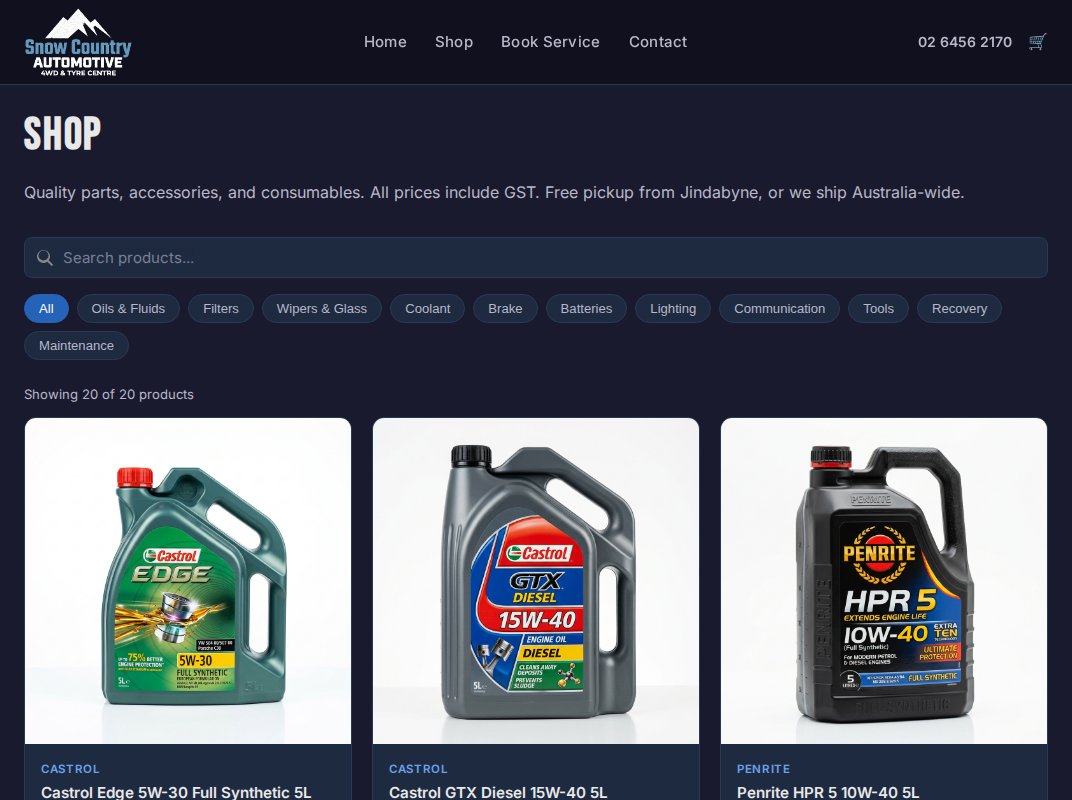Open Castrol Edge 5W-30 Full Synthetic 5L title
Screen dimensions: 1072x800
[176, 792]
